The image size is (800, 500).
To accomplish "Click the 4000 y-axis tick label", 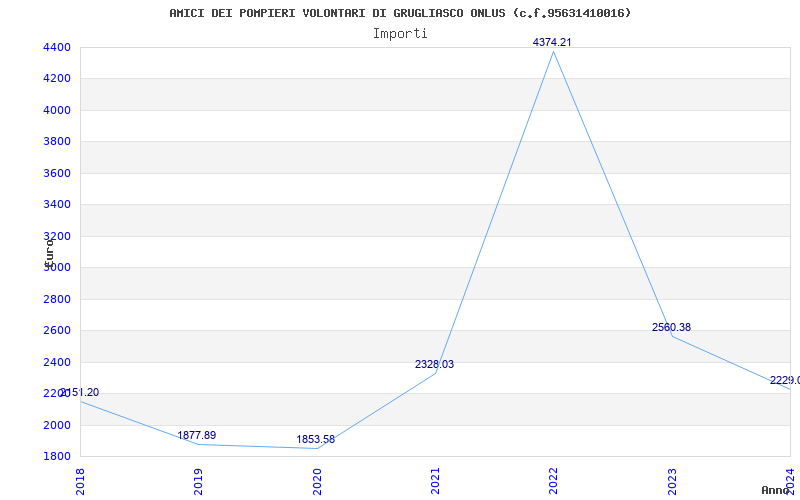I will click(58, 111).
